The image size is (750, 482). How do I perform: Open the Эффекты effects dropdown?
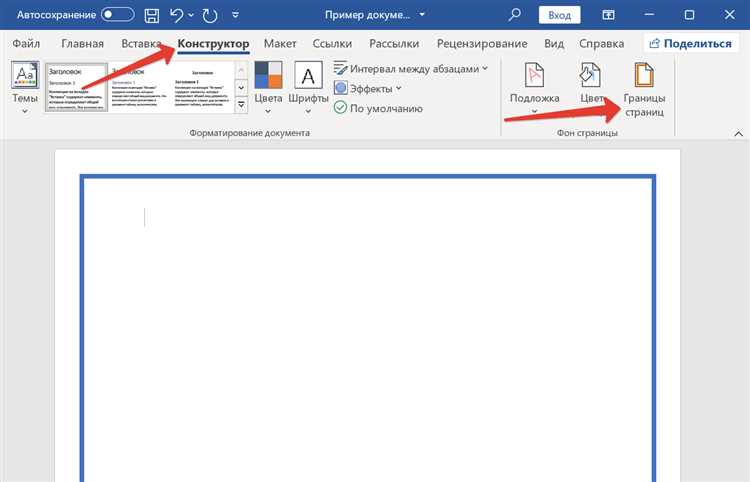[x=367, y=88]
